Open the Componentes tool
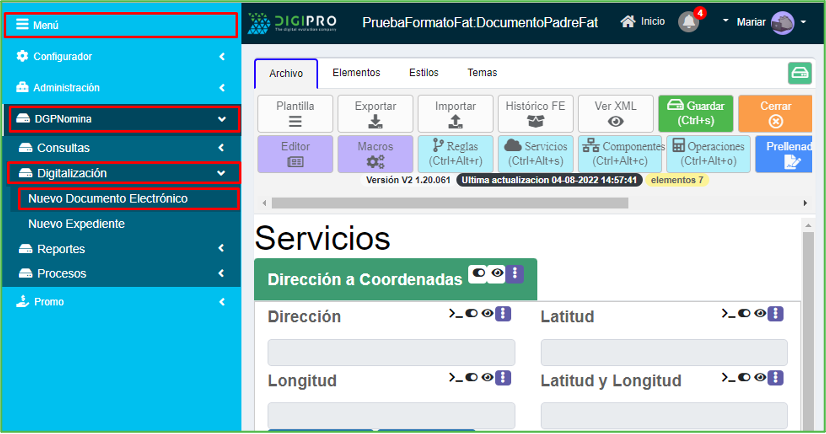The image size is (826, 434). [x=623, y=153]
